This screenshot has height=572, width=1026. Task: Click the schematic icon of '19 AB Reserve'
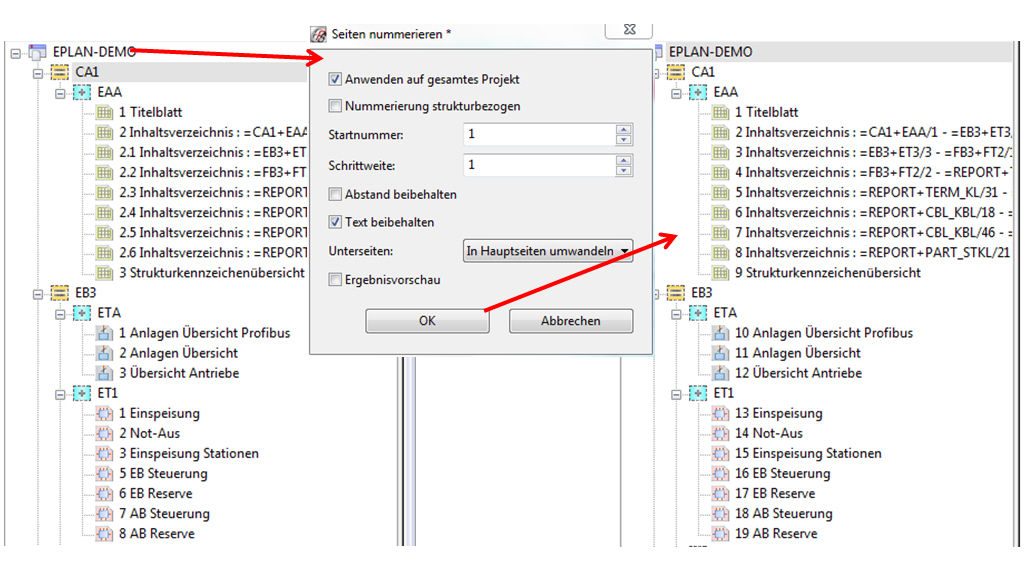coord(720,534)
